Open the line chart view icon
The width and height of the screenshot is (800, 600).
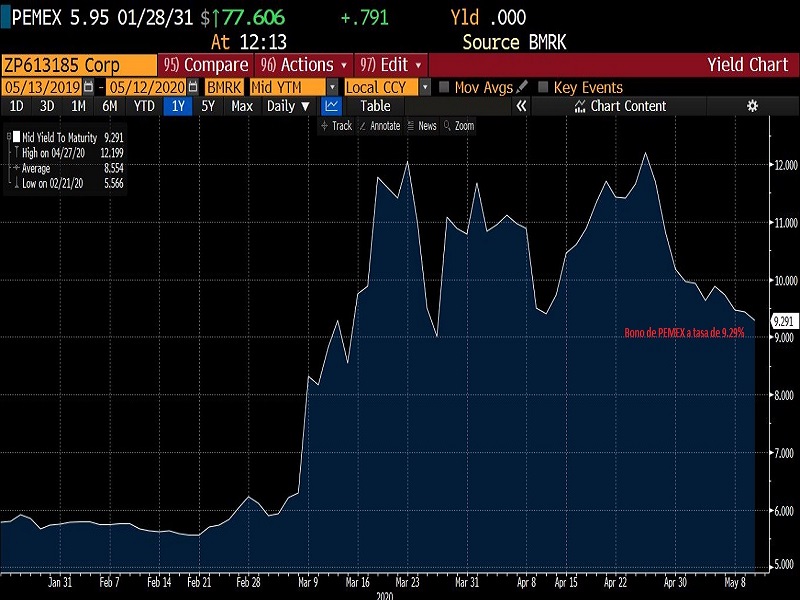coord(333,106)
